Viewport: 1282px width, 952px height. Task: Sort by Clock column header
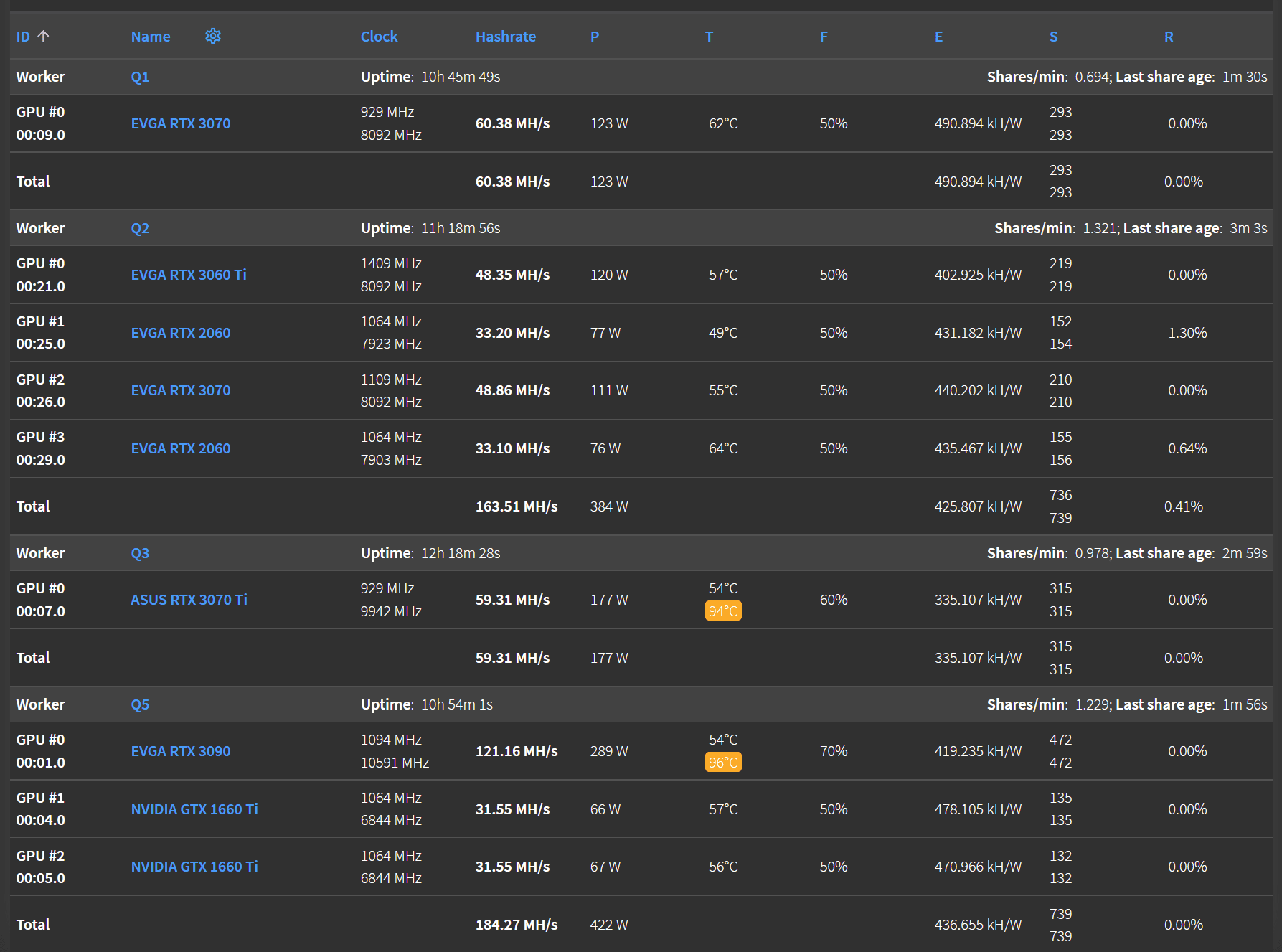coord(379,37)
